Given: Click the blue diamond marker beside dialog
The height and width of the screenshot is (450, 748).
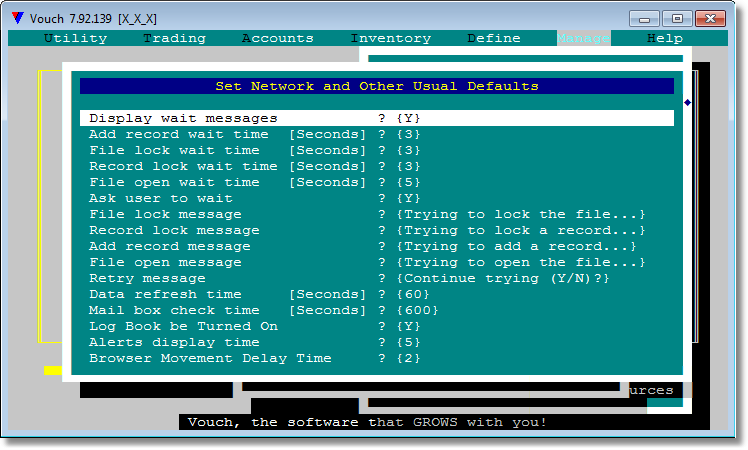Looking at the screenshot, I should [687, 103].
